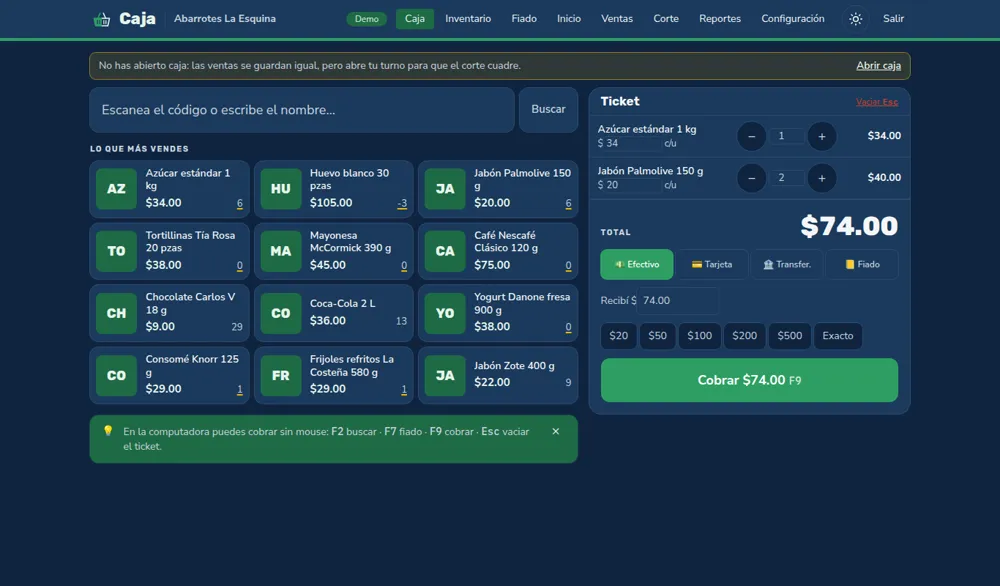Open the Ventas tab
This screenshot has height=586, width=1000.
(x=617, y=19)
